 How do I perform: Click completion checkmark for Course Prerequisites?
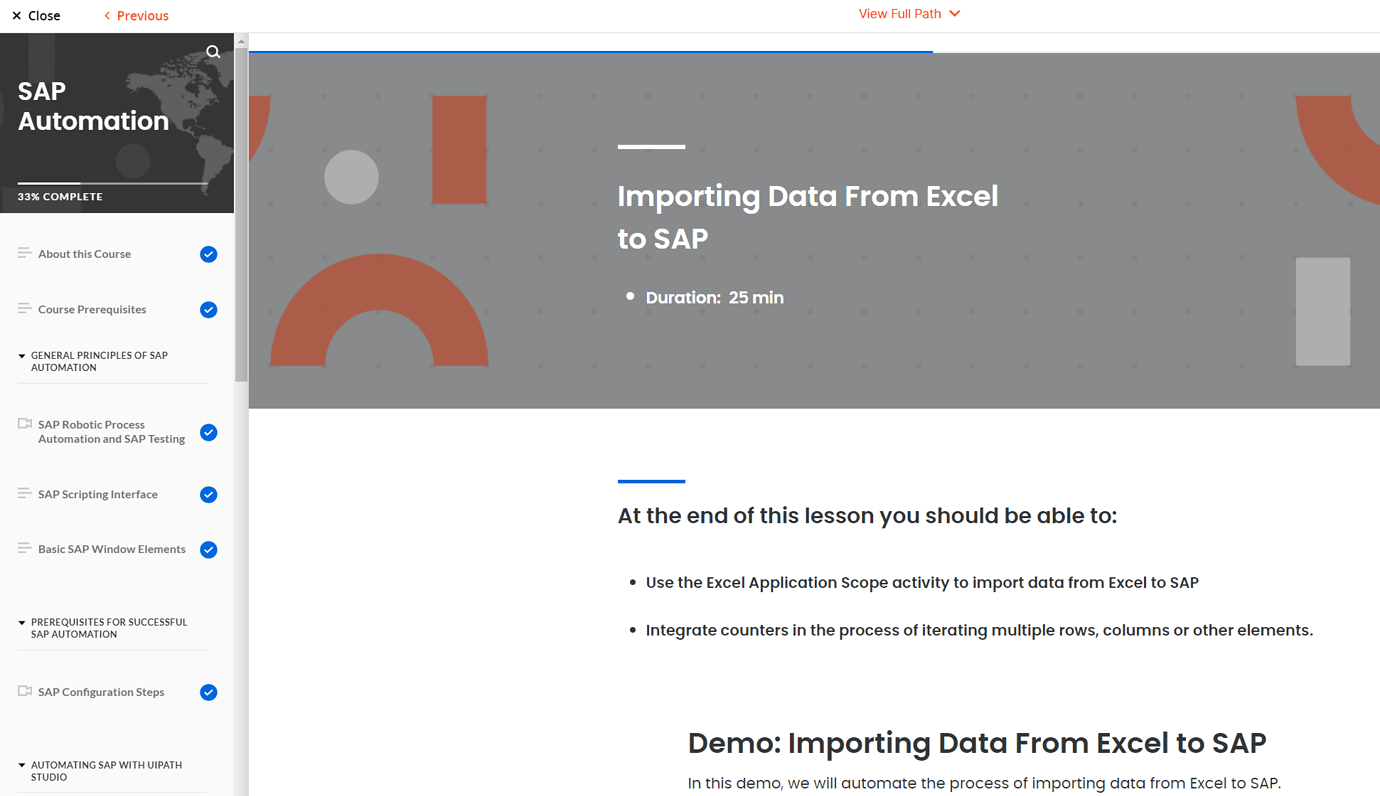pyautogui.click(x=208, y=310)
